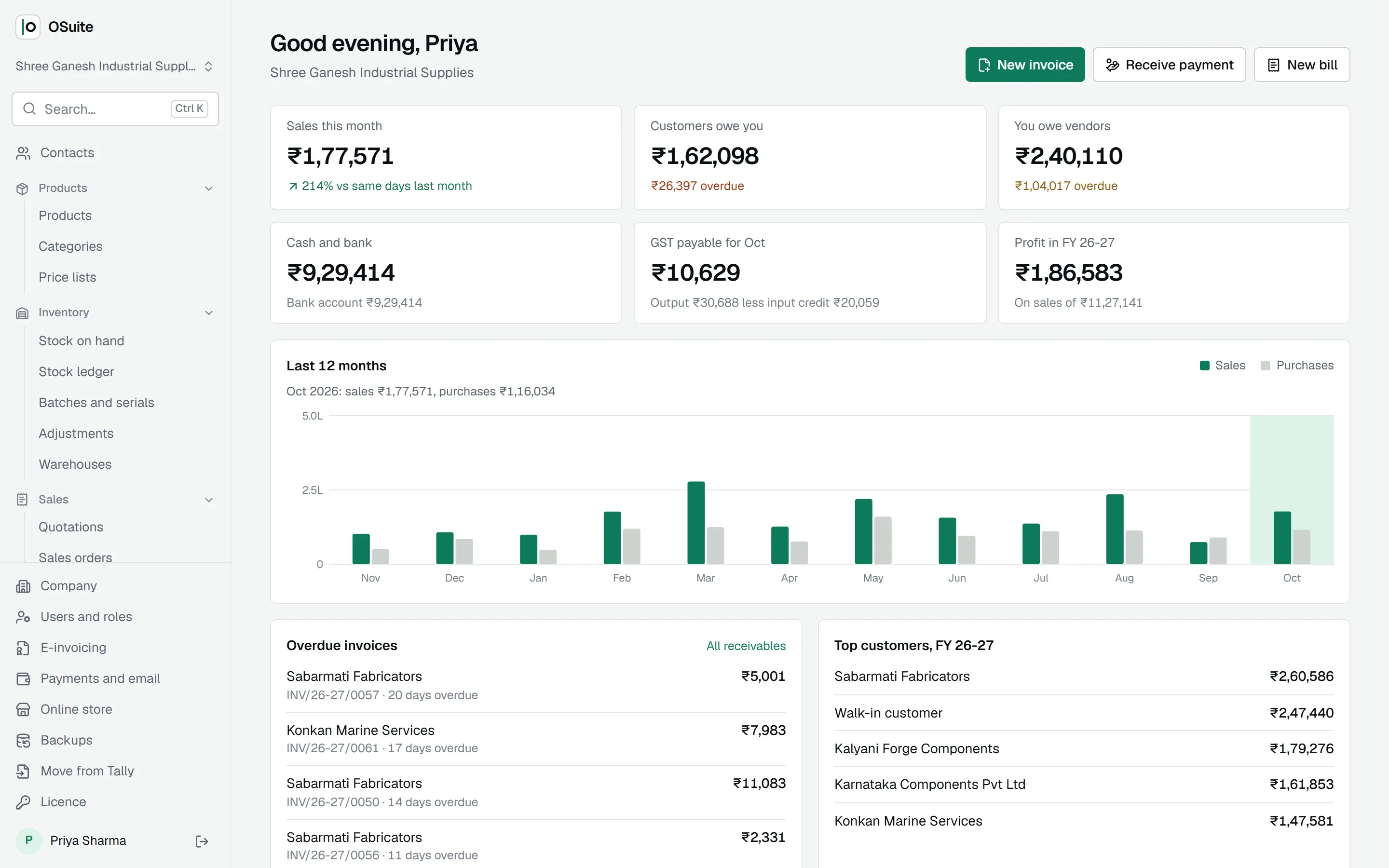Open Categories in the sidebar
The width and height of the screenshot is (1389, 868).
pyautogui.click(x=70, y=246)
